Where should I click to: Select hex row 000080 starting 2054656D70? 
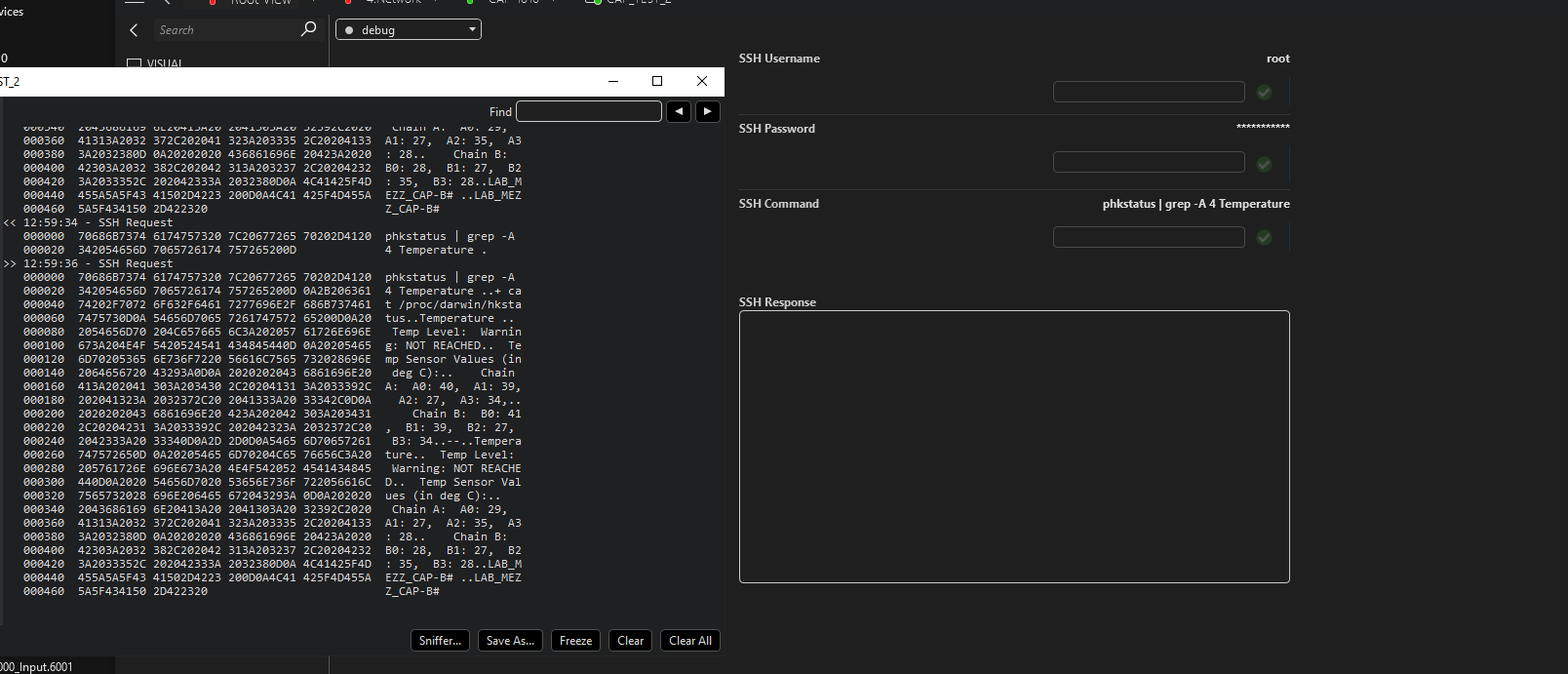click(272, 332)
